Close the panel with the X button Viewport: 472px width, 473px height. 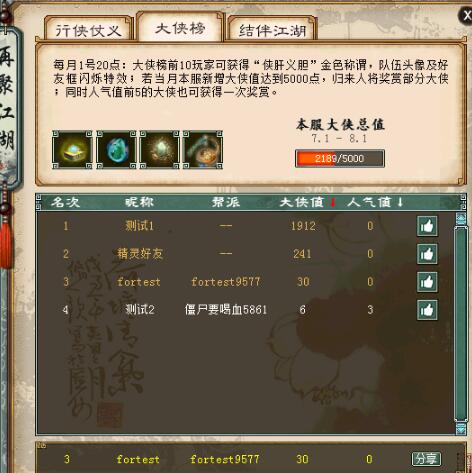tap(466, 15)
